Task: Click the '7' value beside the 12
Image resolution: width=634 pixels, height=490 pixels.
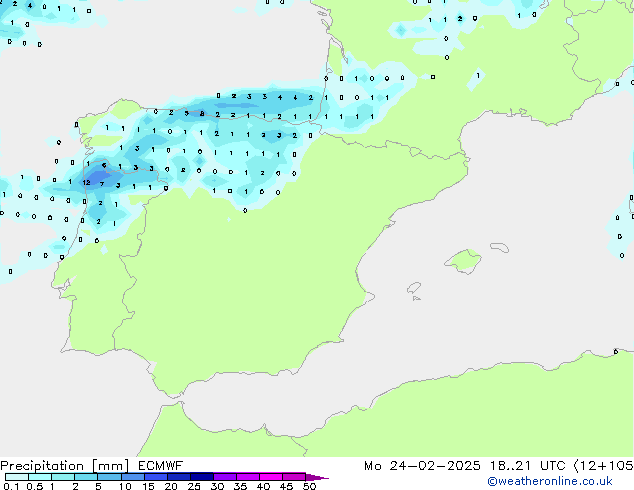Action: [102, 184]
